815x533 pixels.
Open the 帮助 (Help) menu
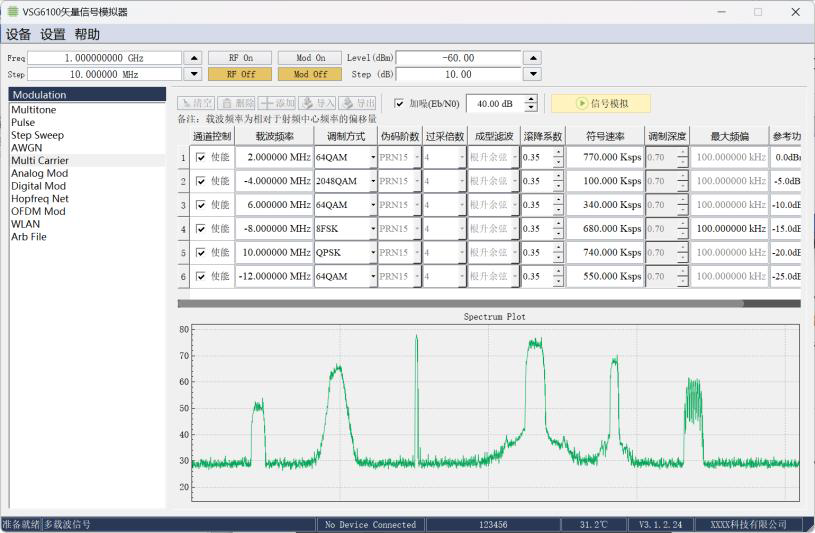[x=87, y=34]
